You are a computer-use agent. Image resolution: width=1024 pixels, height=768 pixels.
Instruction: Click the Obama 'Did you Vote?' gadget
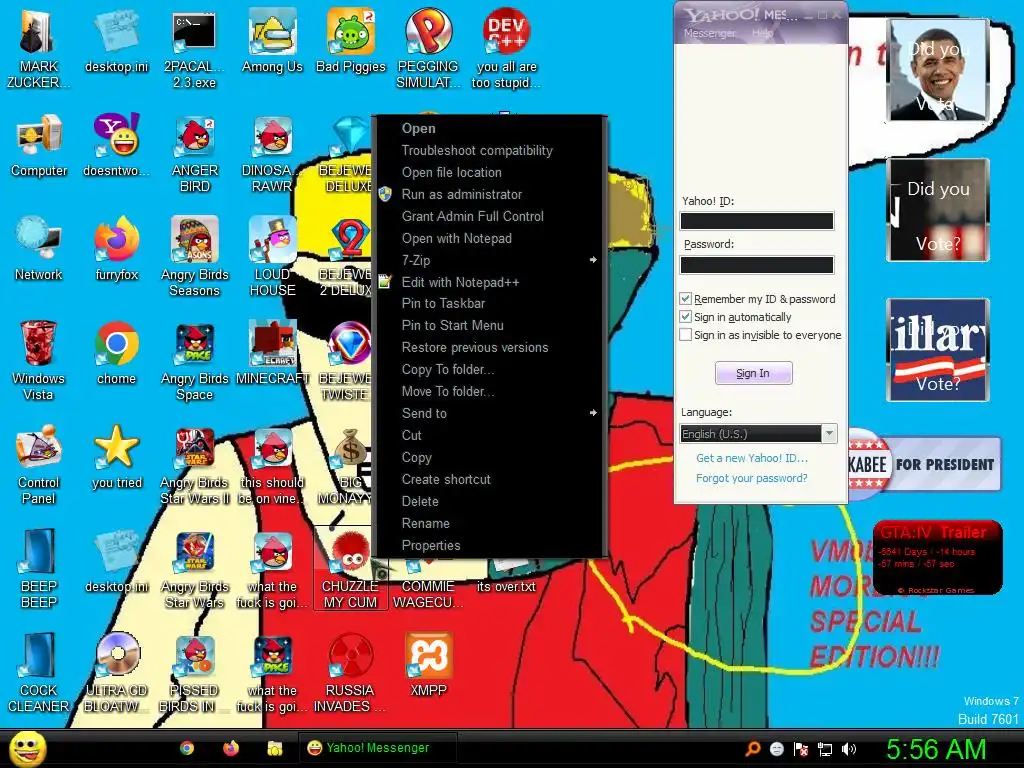point(938,70)
